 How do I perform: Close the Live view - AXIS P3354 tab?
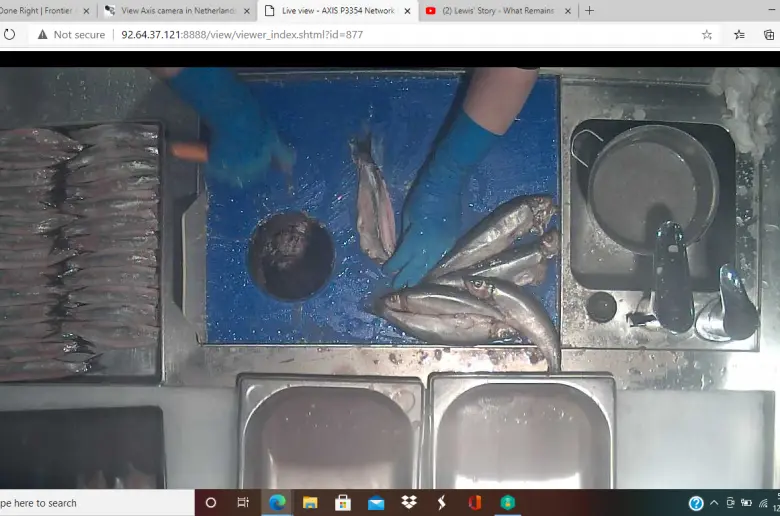point(407,11)
